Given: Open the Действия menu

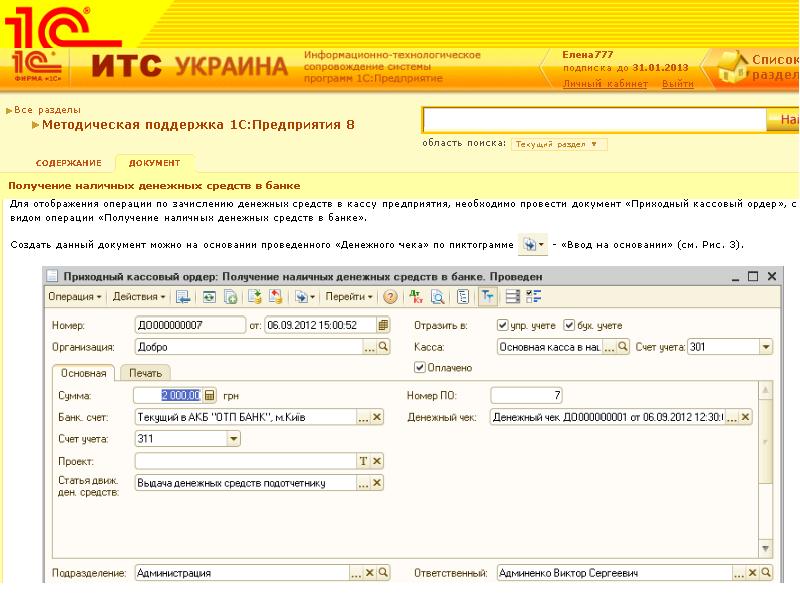Looking at the screenshot, I should click(x=139, y=297).
